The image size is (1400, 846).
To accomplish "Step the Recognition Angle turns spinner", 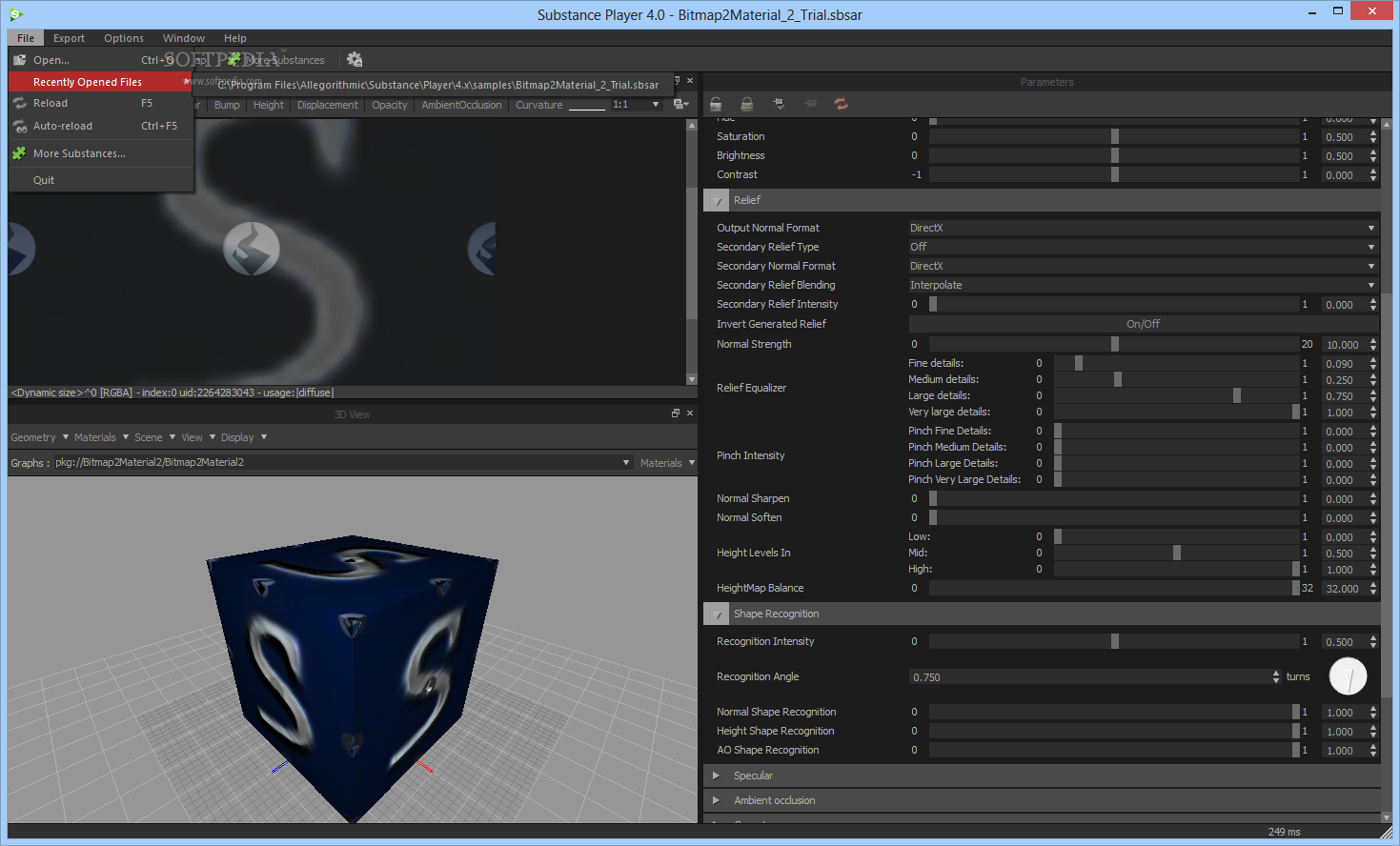I will point(1276,676).
